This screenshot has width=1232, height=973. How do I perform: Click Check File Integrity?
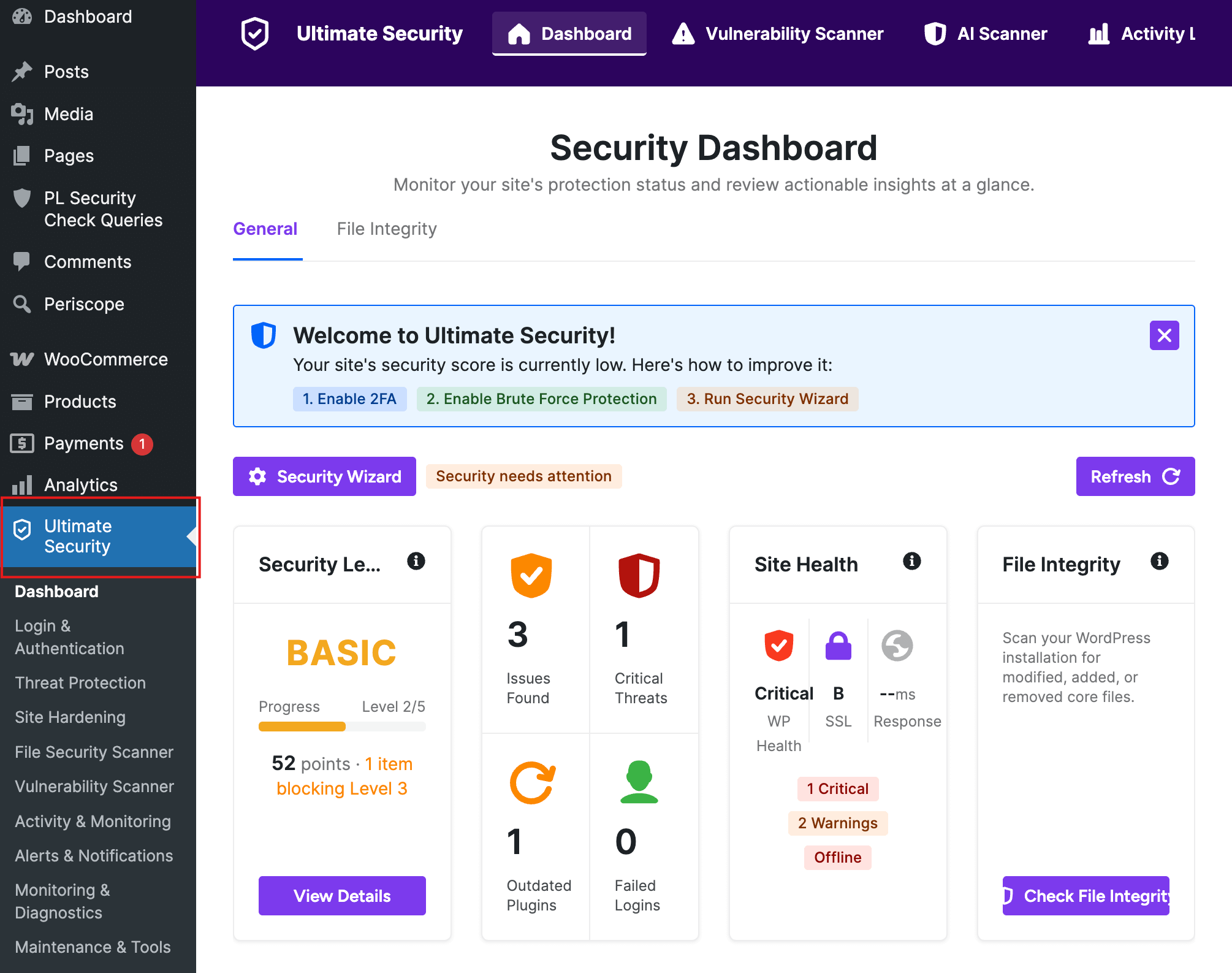1086,896
